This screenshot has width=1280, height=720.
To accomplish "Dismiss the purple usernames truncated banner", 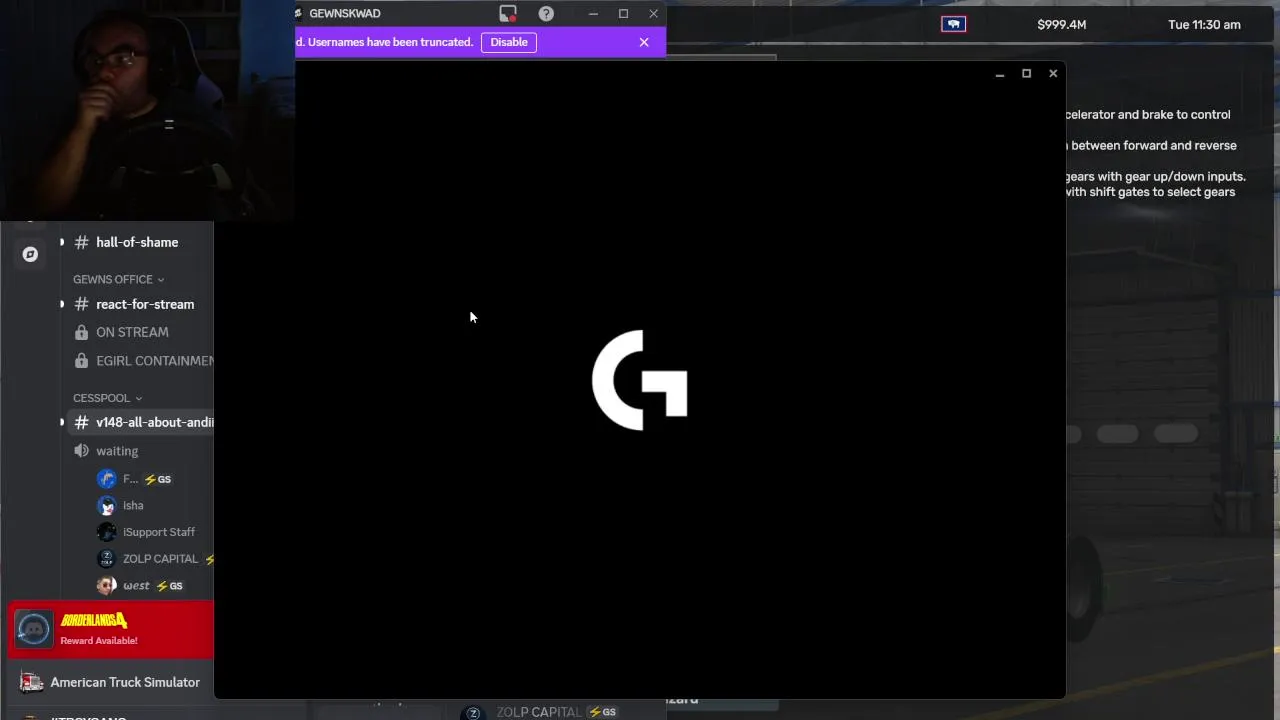I will click(644, 42).
